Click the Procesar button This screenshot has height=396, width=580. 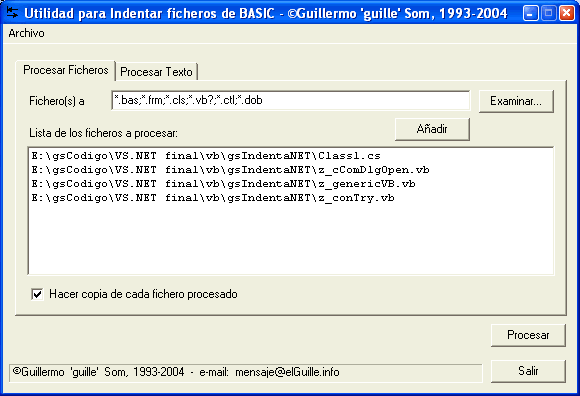[528, 335]
